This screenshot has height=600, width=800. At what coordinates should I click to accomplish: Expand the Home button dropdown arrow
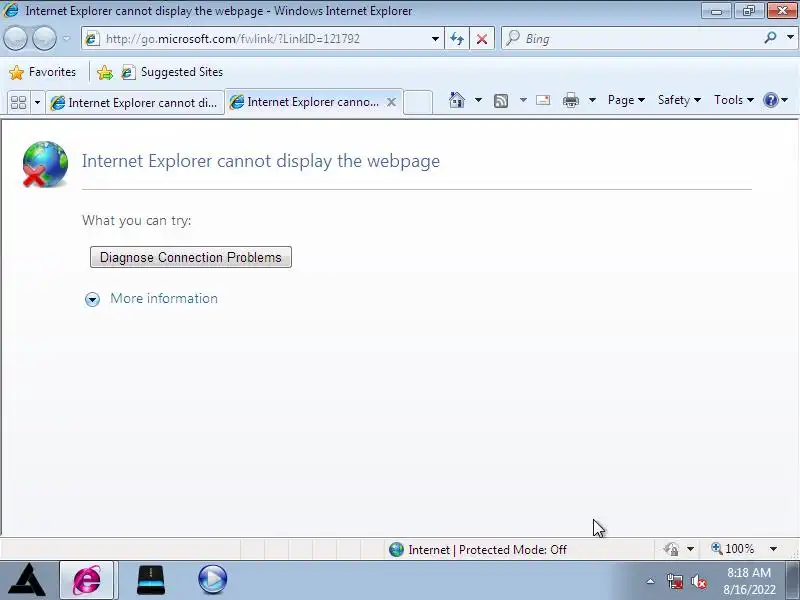(478, 100)
